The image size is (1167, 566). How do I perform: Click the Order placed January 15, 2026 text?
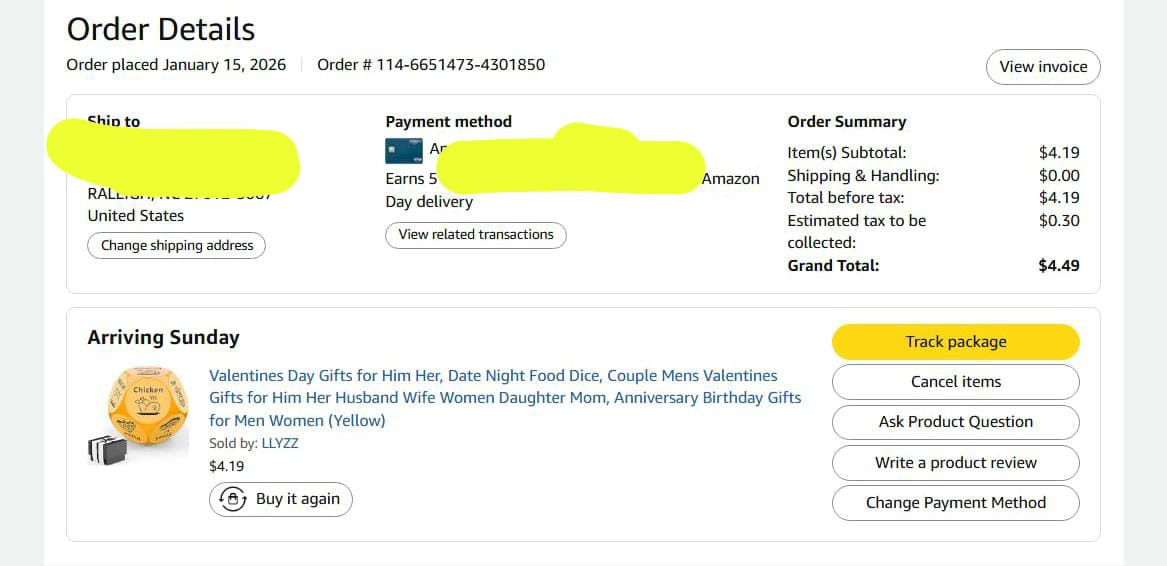coord(176,65)
